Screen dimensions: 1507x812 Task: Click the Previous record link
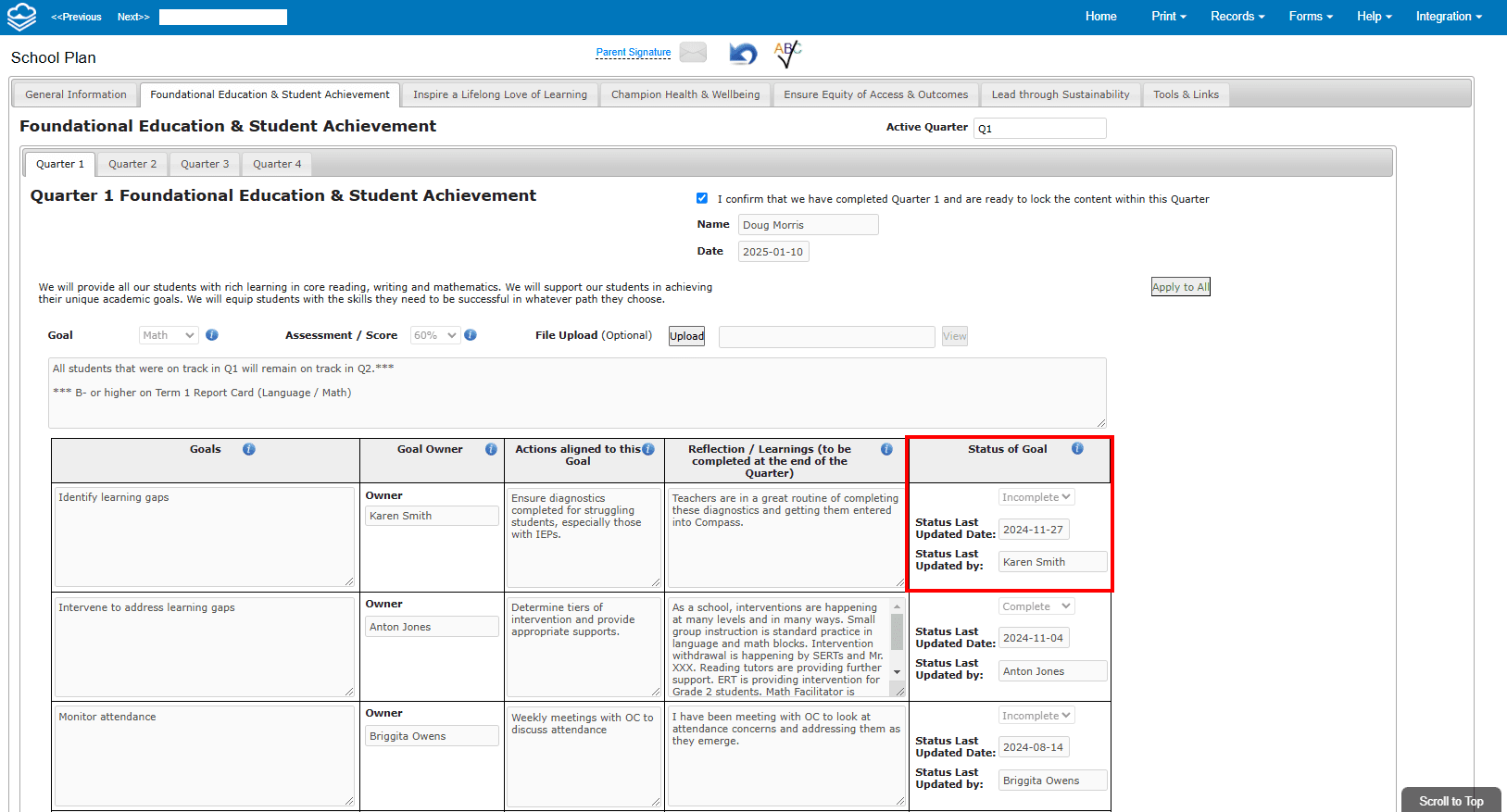[76, 17]
